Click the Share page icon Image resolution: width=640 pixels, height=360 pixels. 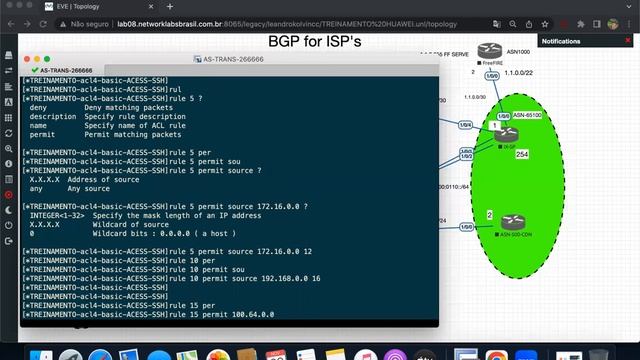[529, 24]
